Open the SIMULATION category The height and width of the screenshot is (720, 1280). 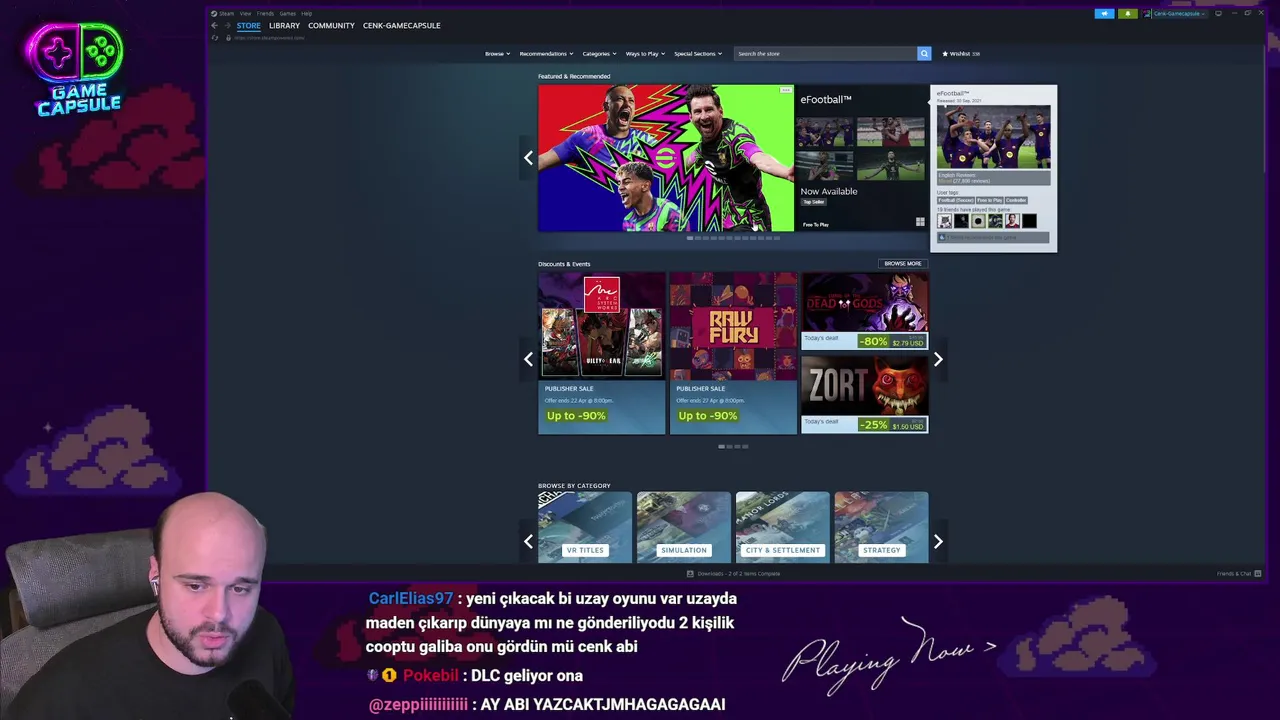pos(684,527)
